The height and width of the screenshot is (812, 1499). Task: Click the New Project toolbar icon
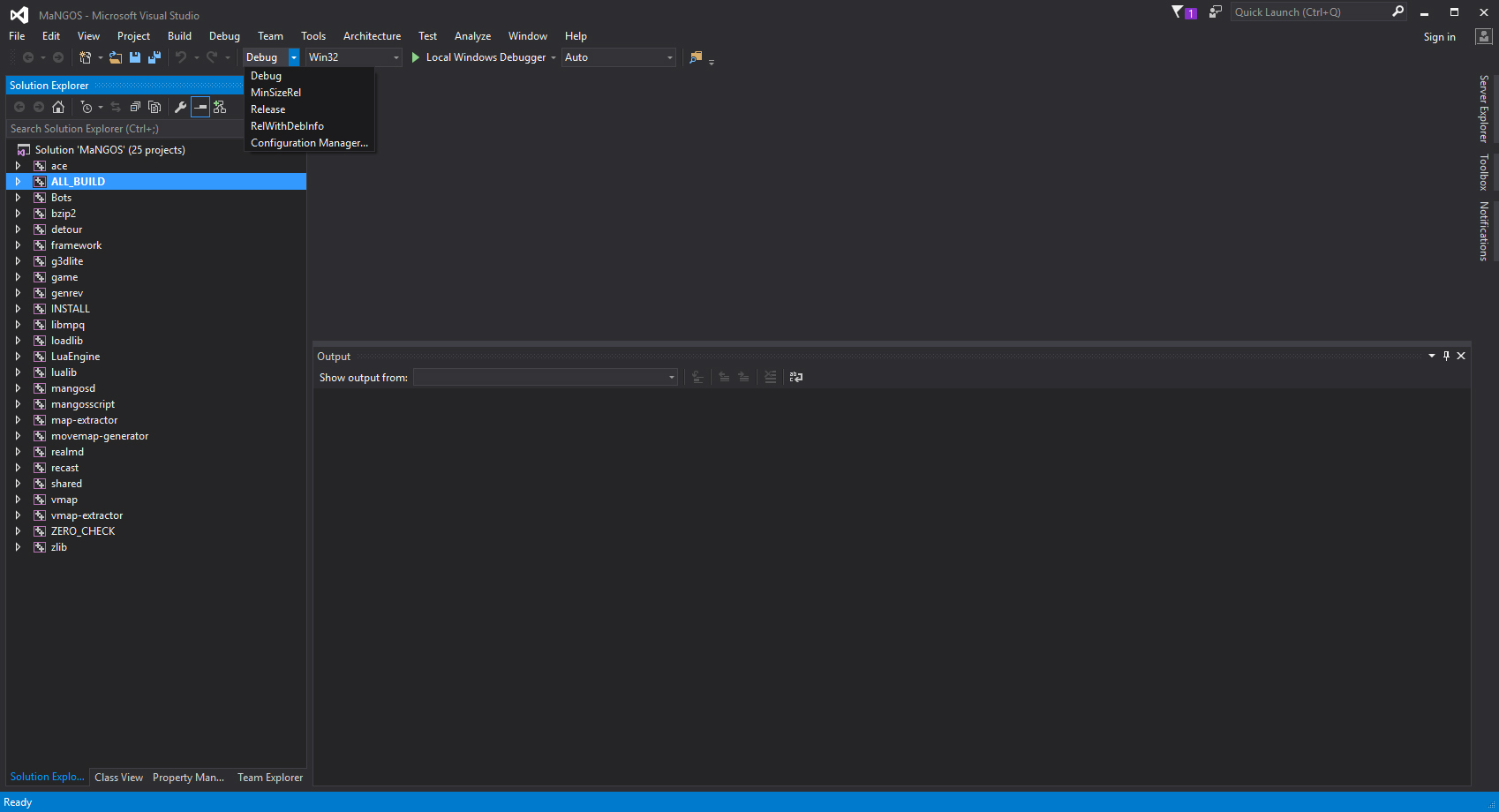click(x=85, y=57)
